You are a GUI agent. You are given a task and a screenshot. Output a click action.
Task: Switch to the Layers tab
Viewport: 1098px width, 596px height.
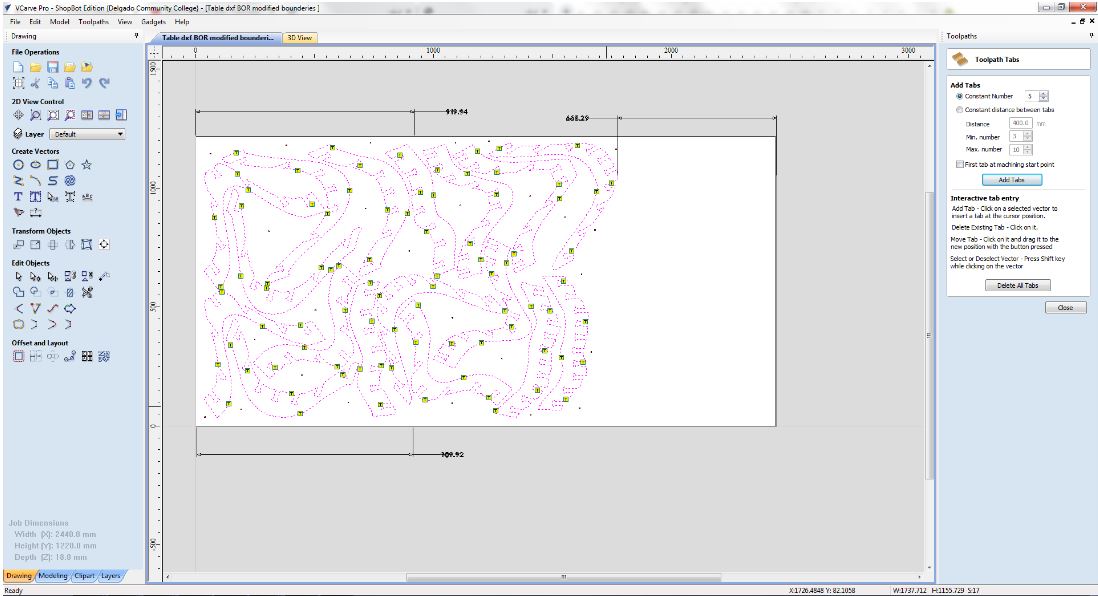(x=111, y=576)
